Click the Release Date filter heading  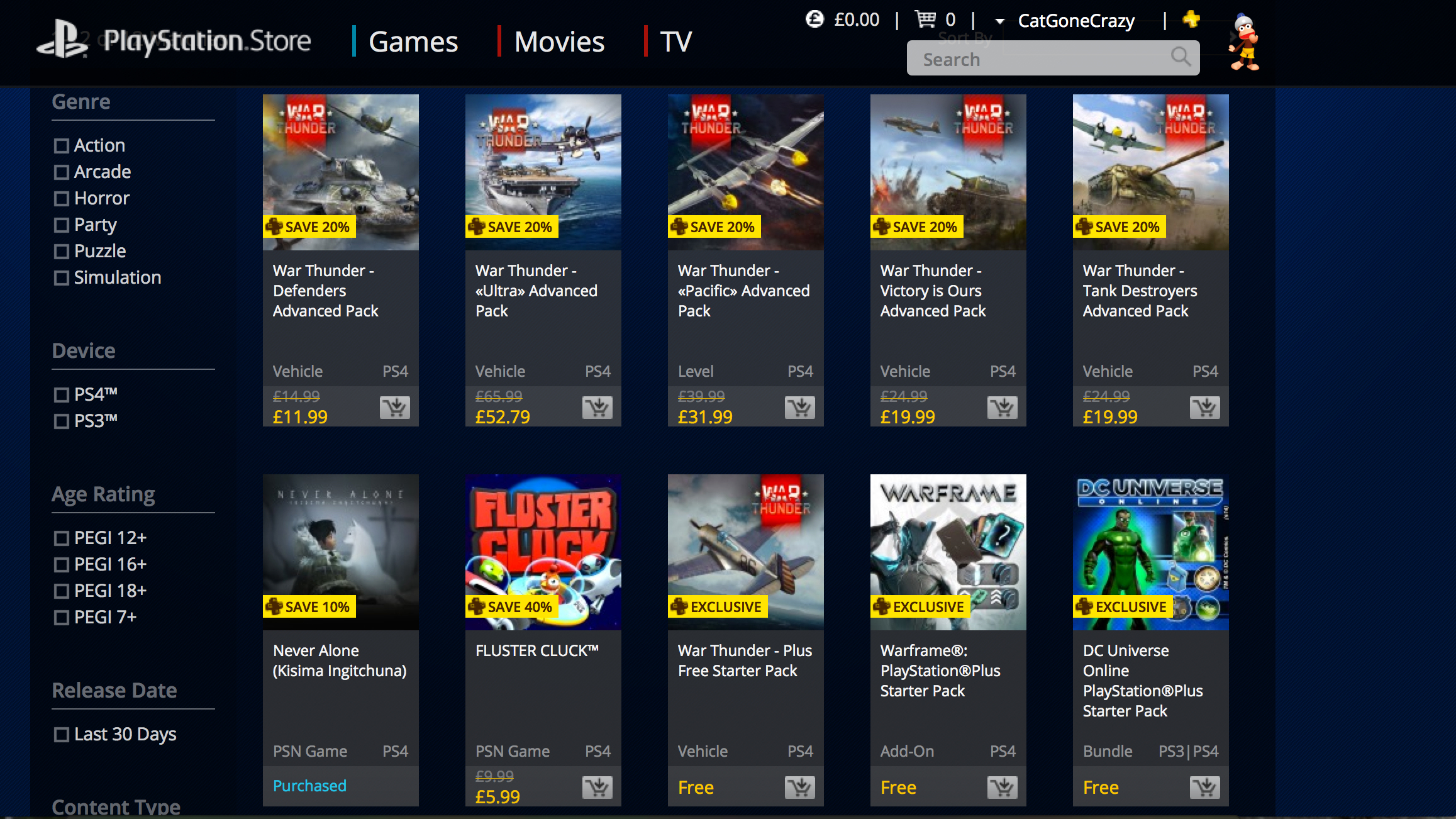pos(114,690)
